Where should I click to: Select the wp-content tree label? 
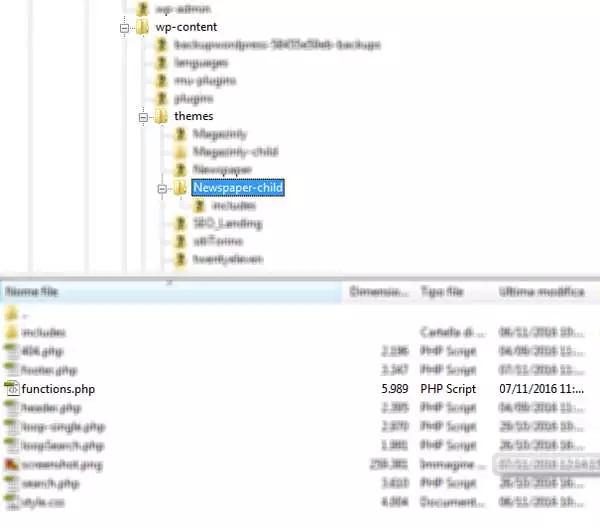point(186,27)
